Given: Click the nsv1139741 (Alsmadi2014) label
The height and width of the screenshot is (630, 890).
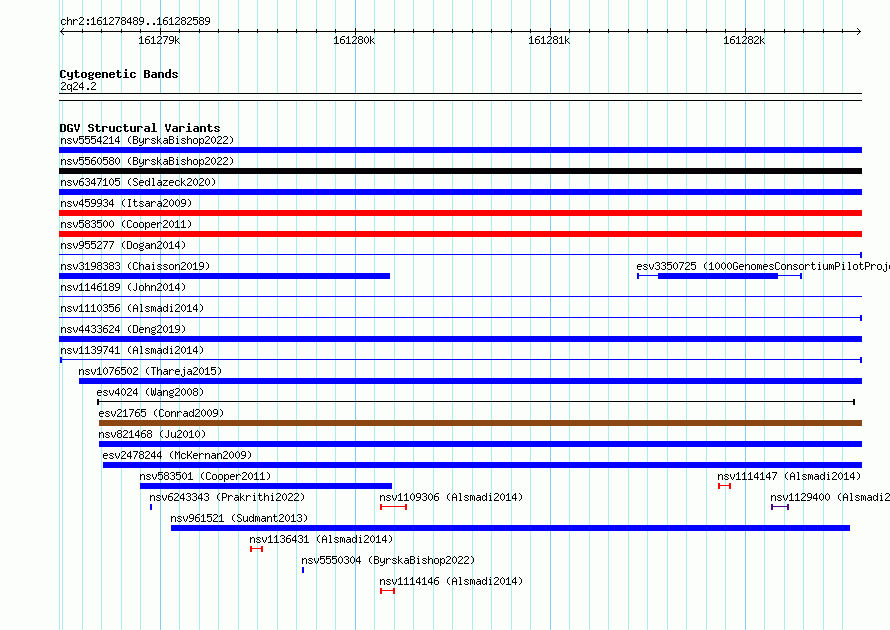Looking at the screenshot, I should [x=132, y=350].
